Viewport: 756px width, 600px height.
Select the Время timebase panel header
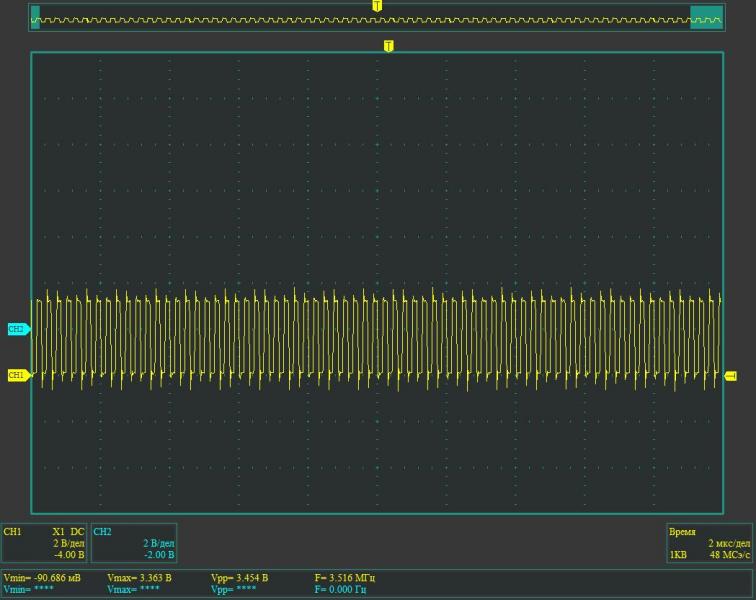[683, 531]
